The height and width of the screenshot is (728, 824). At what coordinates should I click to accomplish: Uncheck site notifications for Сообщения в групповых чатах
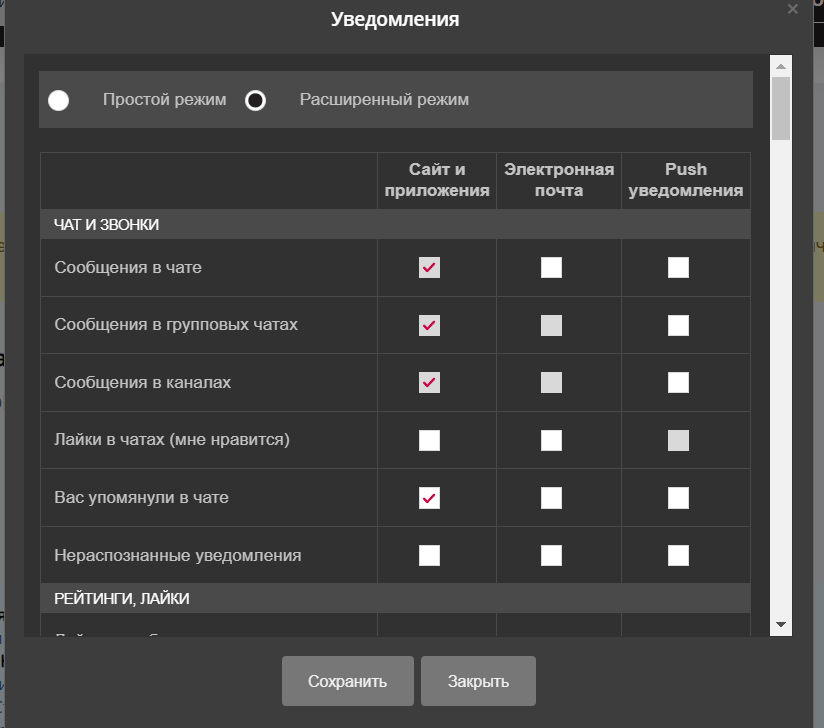pyautogui.click(x=429, y=325)
